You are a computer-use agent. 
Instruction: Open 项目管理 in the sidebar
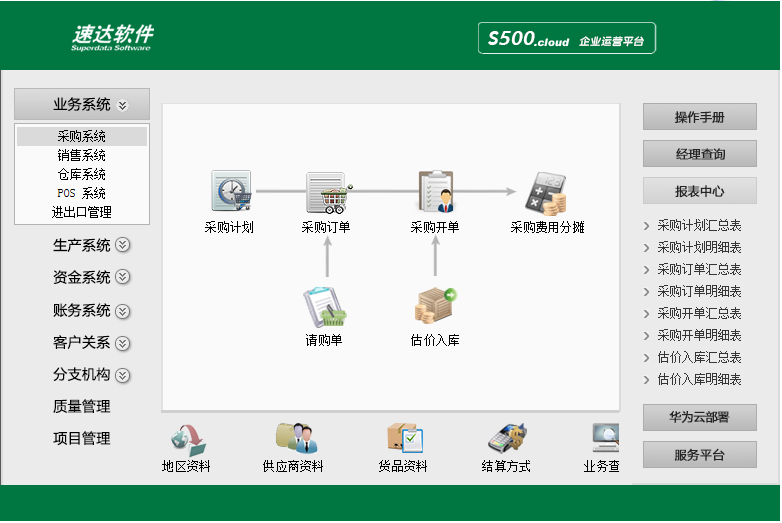click(82, 438)
